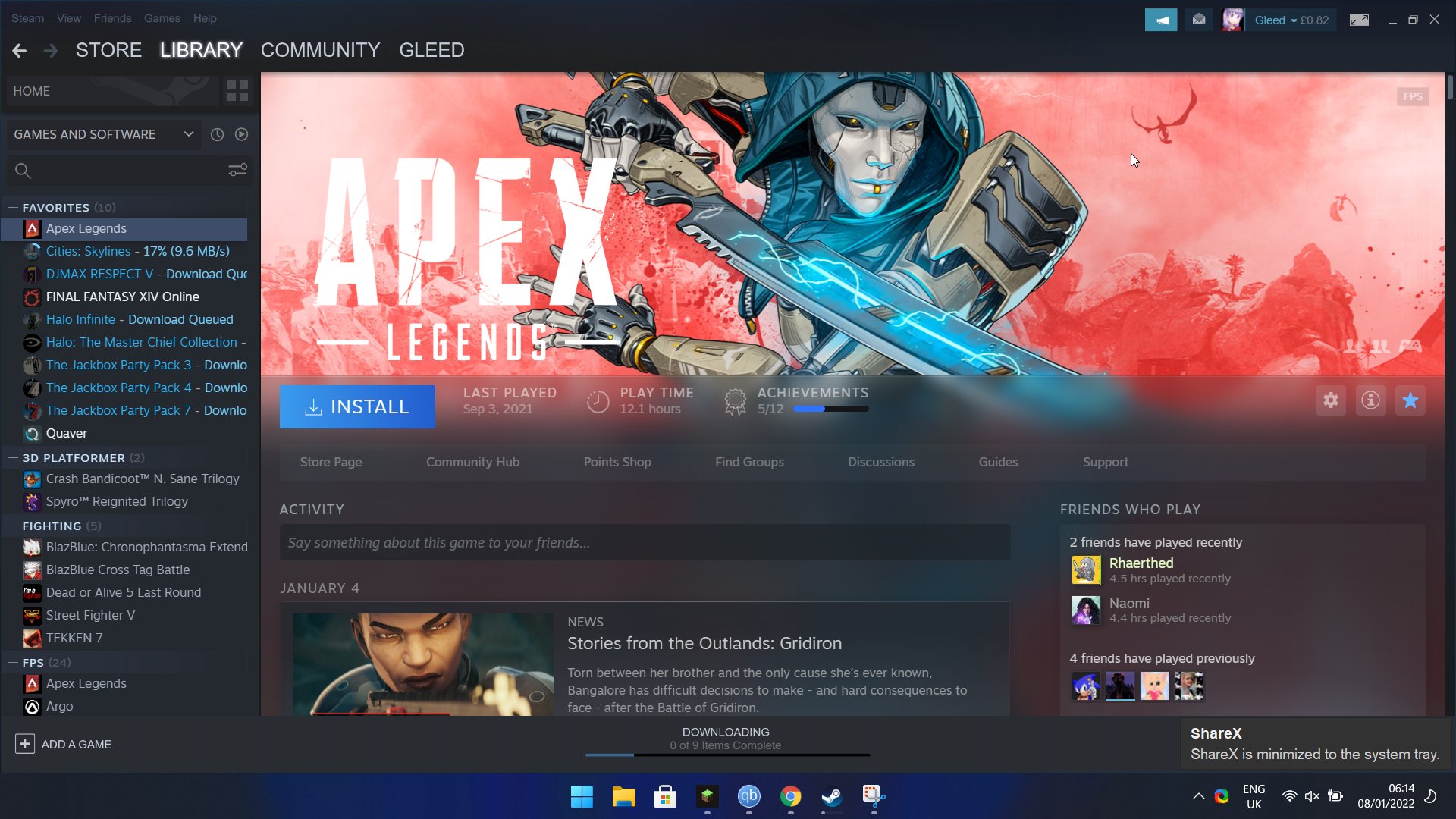Screen dimensions: 1456x819
Task: Open the Friends menu
Action: [x=112, y=18]
